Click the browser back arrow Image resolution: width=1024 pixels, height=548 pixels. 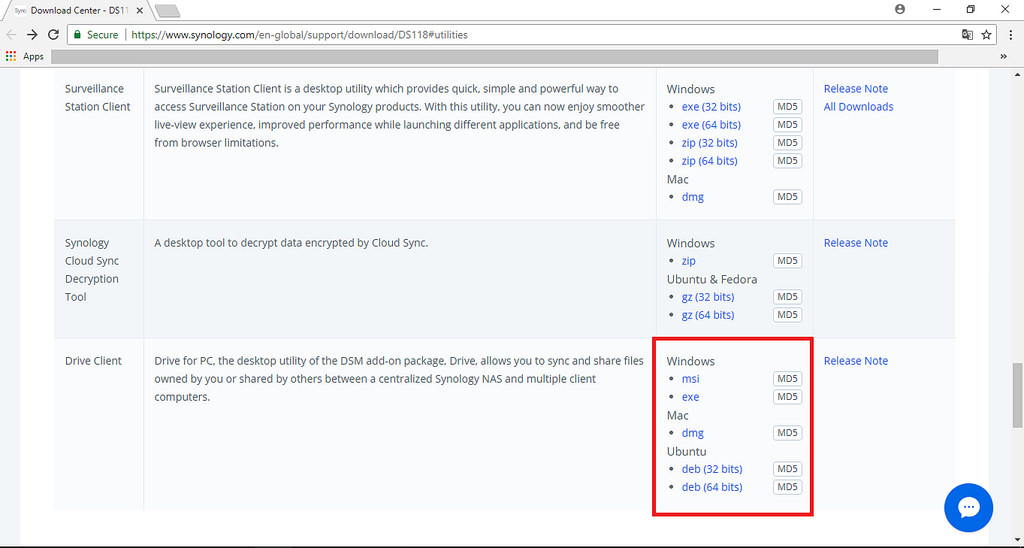point(11,35)
